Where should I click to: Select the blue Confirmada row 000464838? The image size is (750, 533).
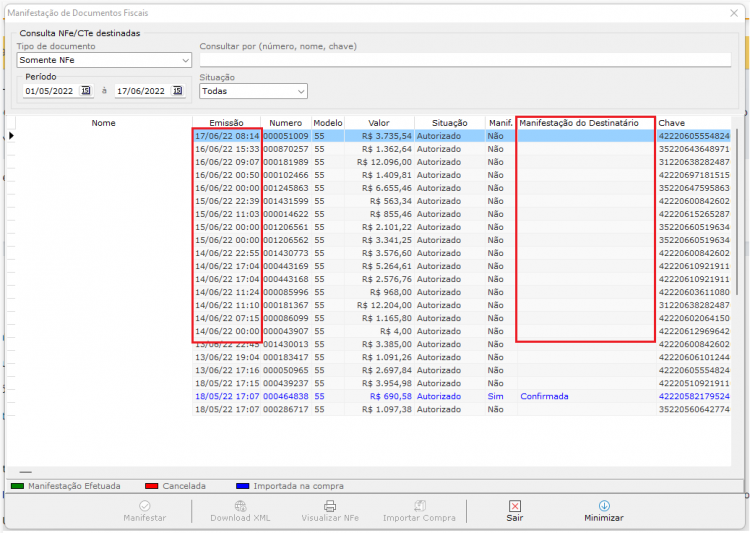pyautogui.click(x=373, y=396)
